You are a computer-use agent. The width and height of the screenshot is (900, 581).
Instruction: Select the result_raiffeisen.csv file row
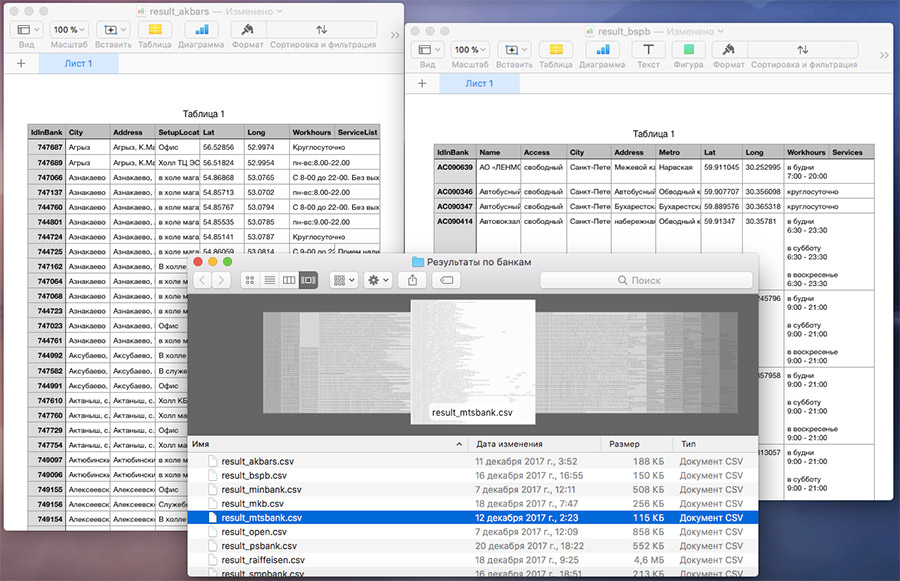tap(472, 560)
